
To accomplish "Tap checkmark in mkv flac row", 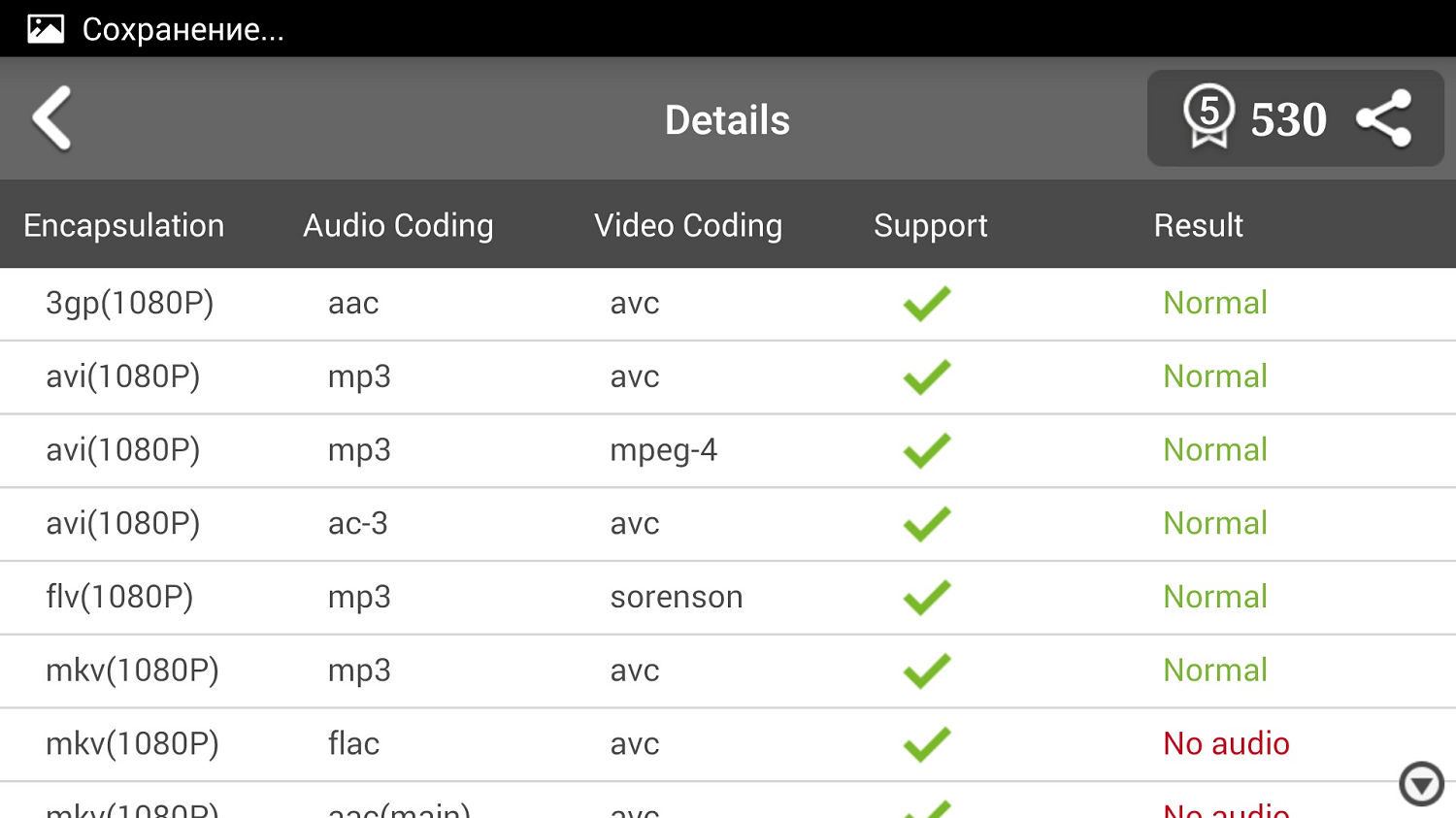I will click(927, 744).
